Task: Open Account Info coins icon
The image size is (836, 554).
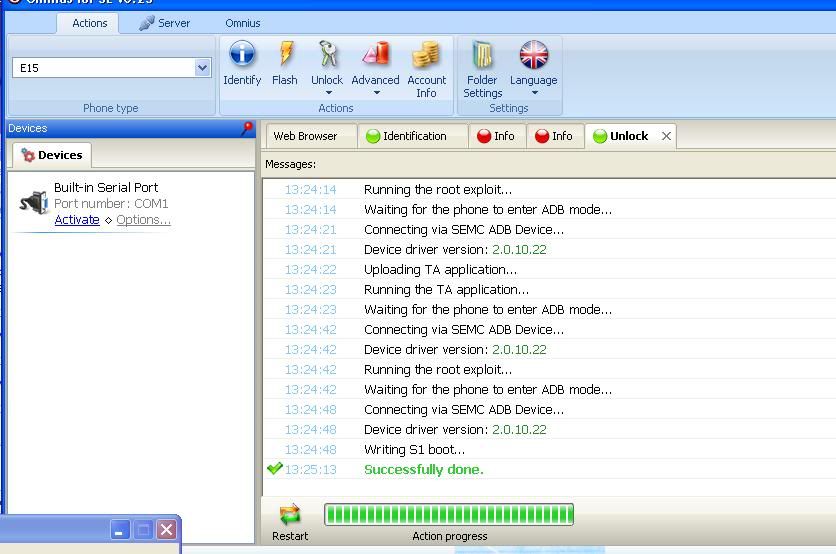Action: tap(426, 55)
